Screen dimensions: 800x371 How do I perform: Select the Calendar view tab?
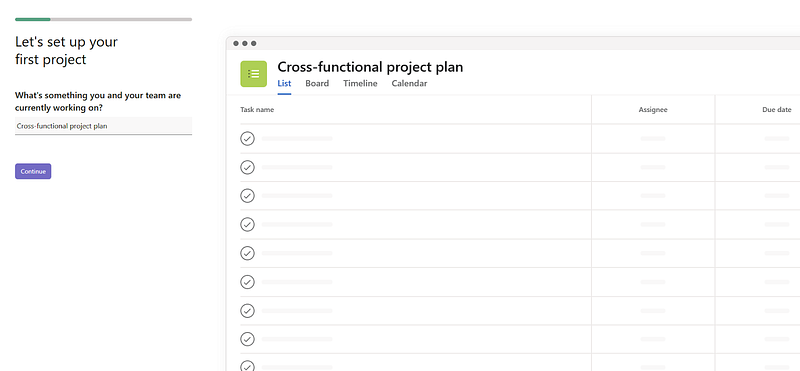click(x=409, y=83)
